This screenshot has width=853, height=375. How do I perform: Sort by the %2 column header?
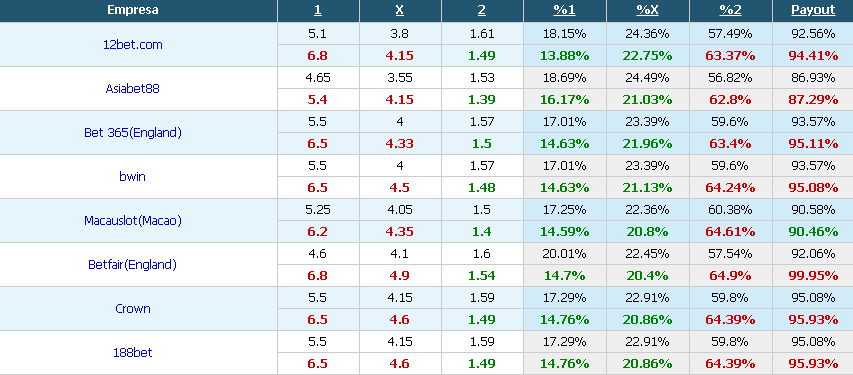click(730, 10)
